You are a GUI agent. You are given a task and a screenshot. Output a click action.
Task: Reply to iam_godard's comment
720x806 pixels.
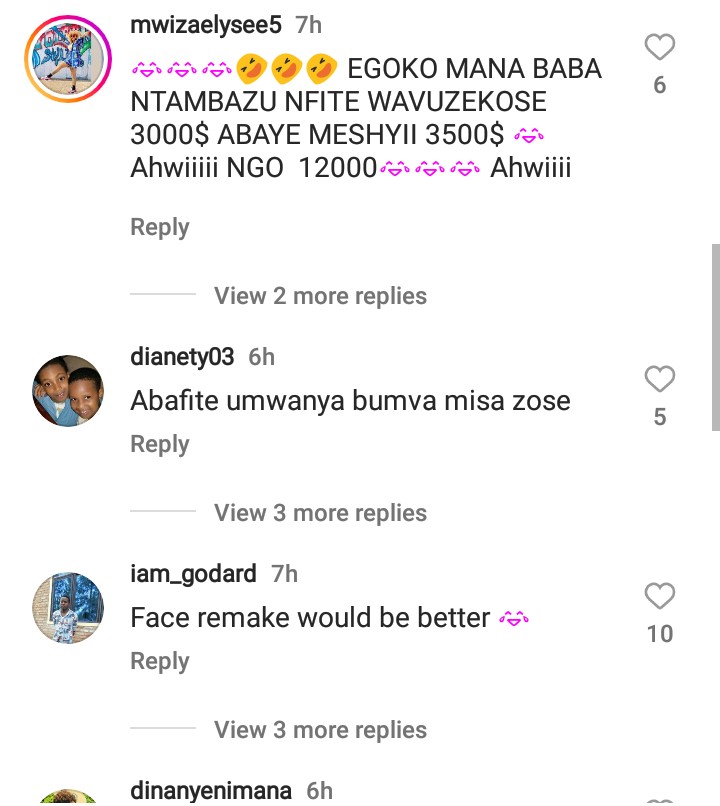(x=159, y=661)
